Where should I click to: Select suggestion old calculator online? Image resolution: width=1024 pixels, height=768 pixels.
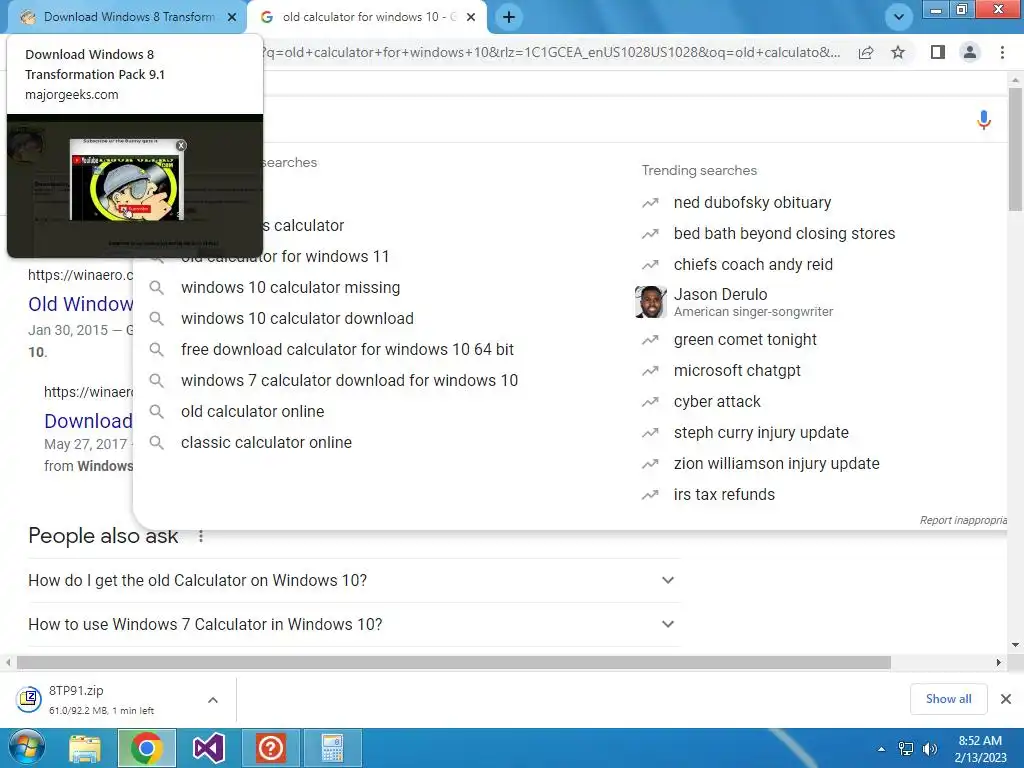(x=253, y=411)
